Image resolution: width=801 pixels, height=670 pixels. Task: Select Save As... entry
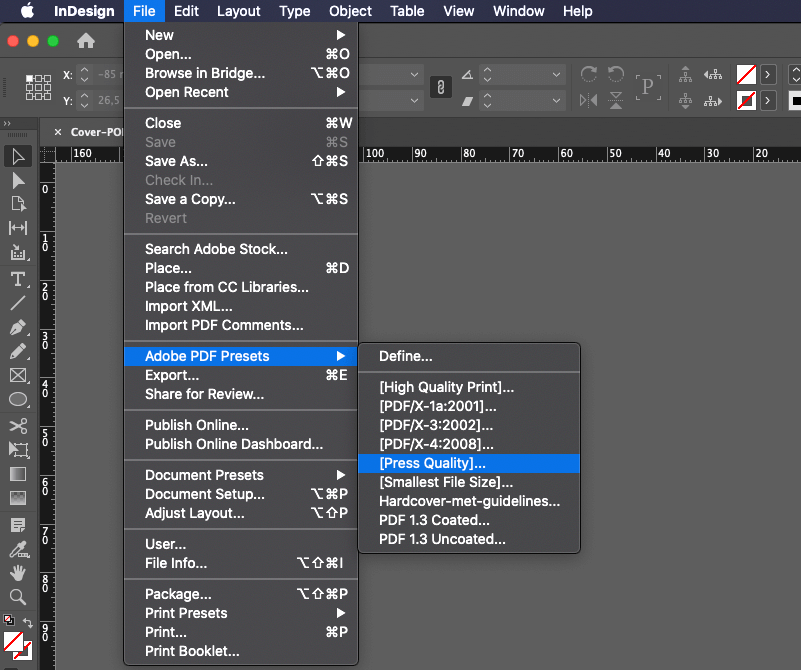(x=241, y=161)
